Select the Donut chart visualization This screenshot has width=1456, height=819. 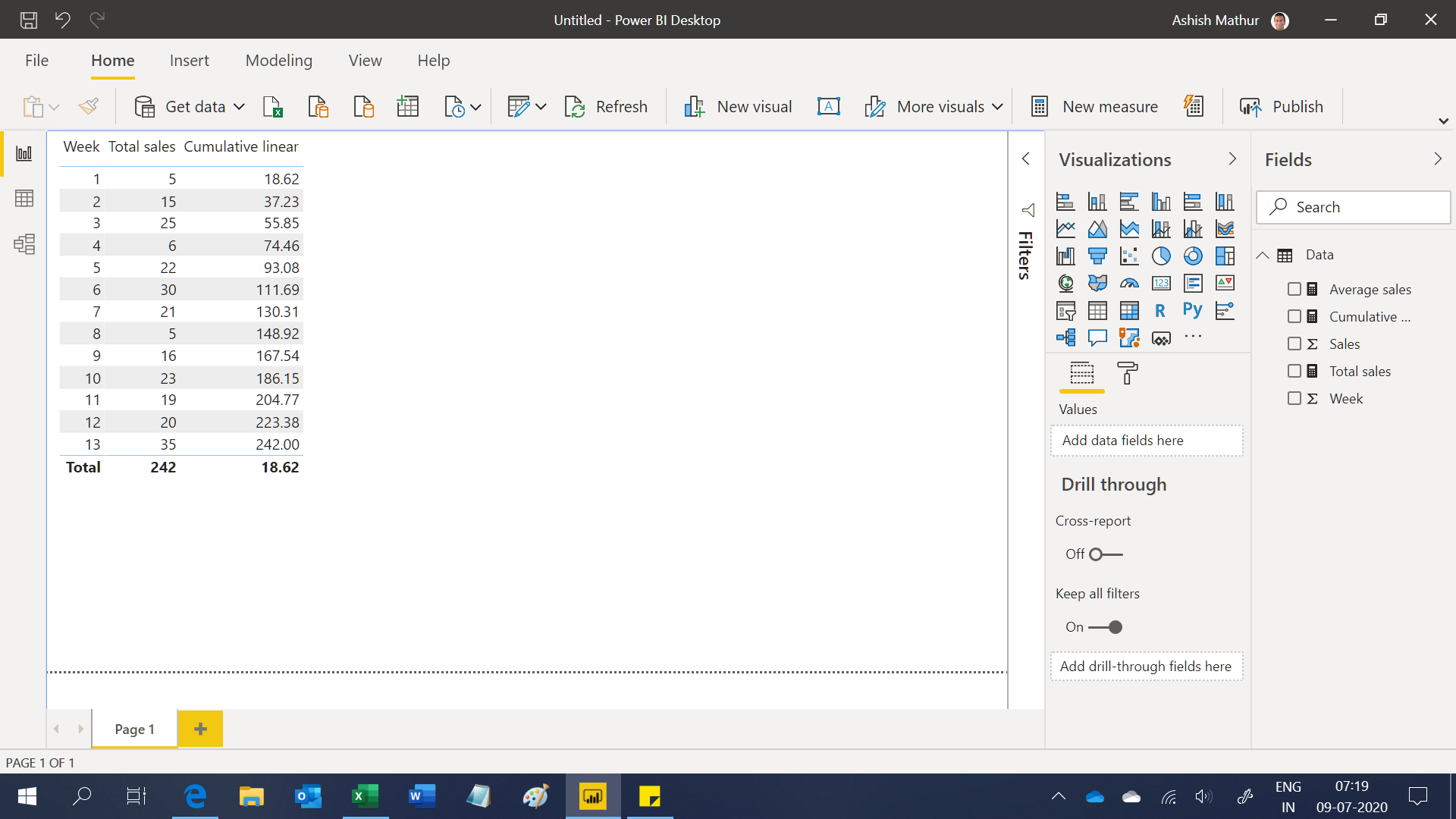[x=1193, y=256]
